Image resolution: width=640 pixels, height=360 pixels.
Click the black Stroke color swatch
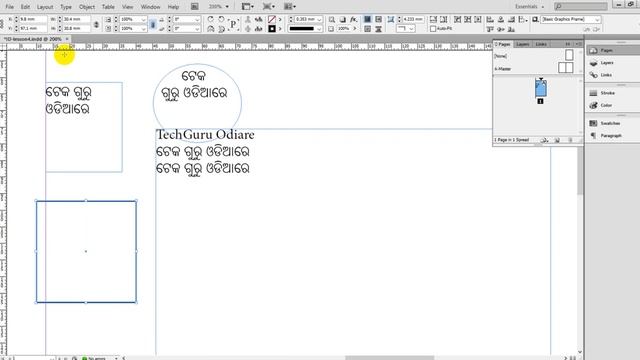272,29
